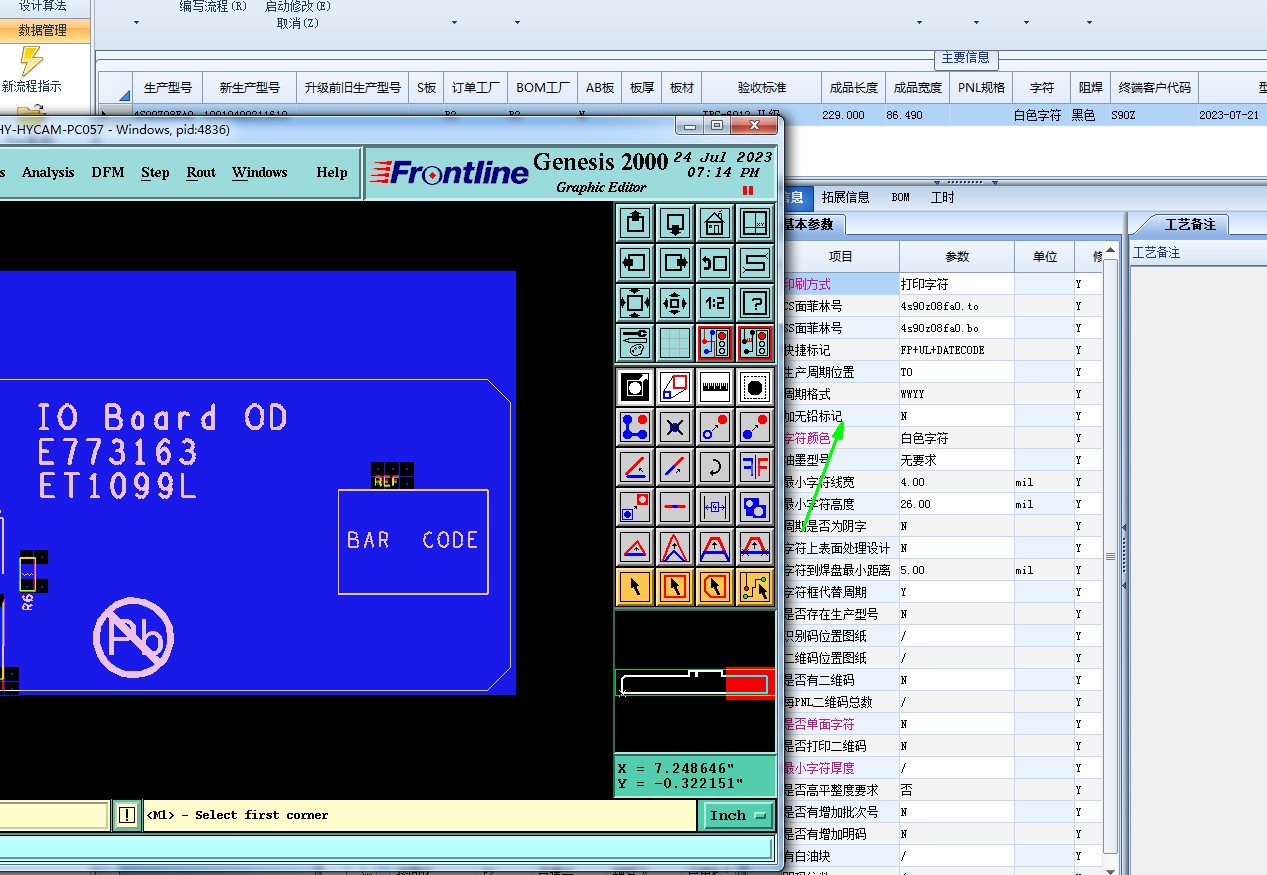Viewport: 1267px width, 875px height.
Task: Open the Inch units dropdown
Action: pyautogui.click(x=739, y=815)
